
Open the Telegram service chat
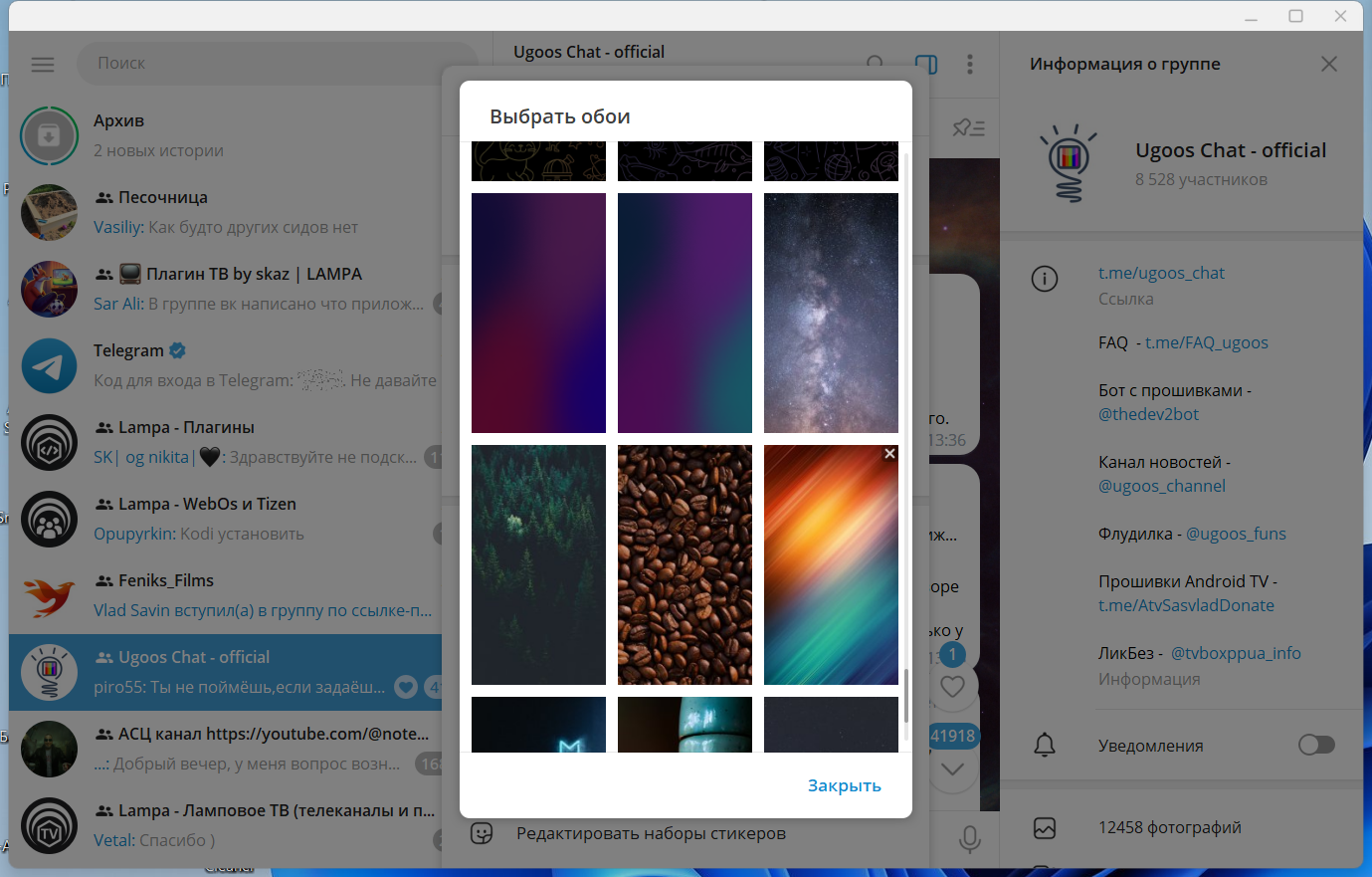[x=225, y=365]
